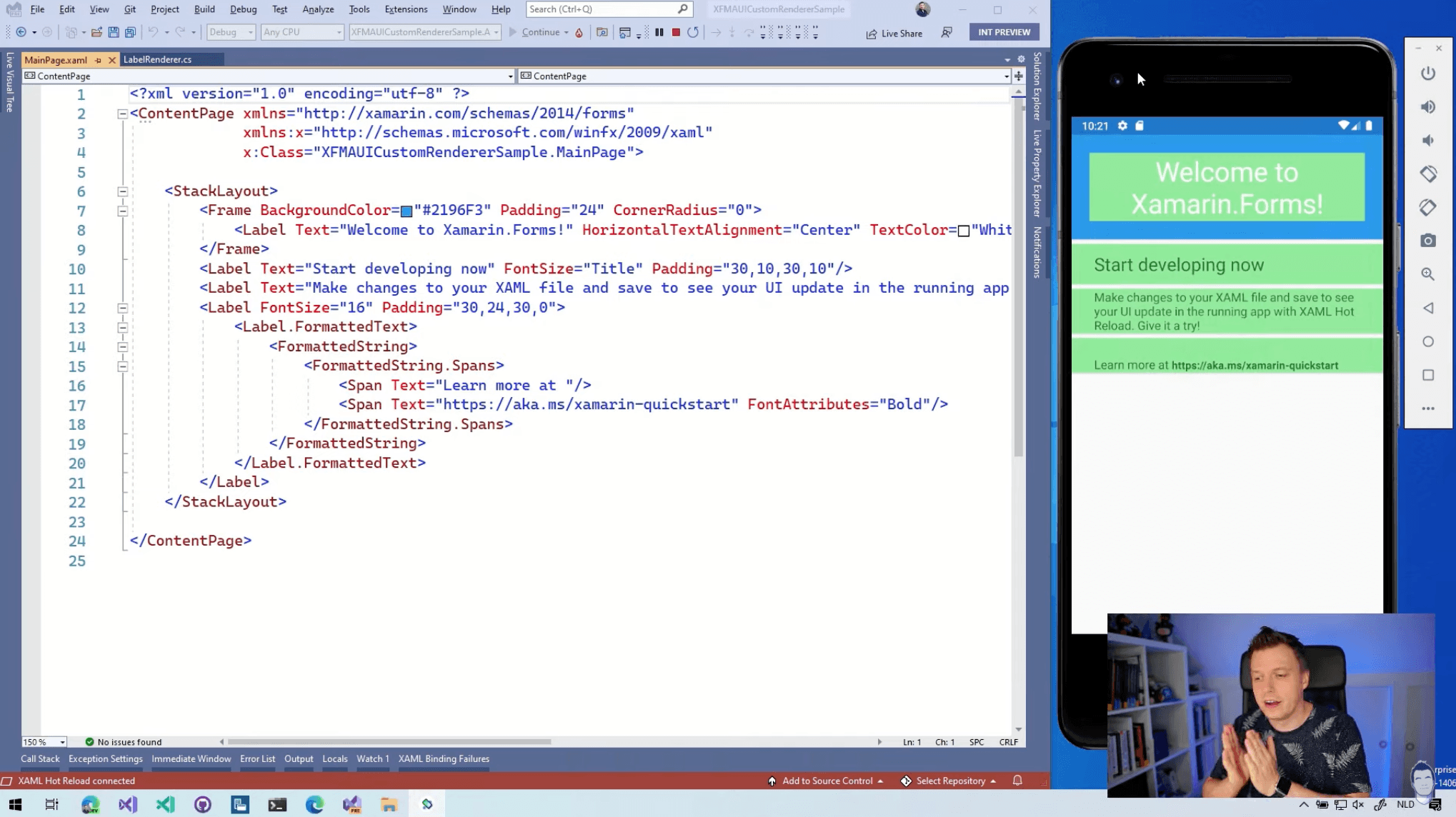The width and height of the screenshot is (1456, 817).
Task: Split the editor using the split icon
Action: [x=1019, y=76]
